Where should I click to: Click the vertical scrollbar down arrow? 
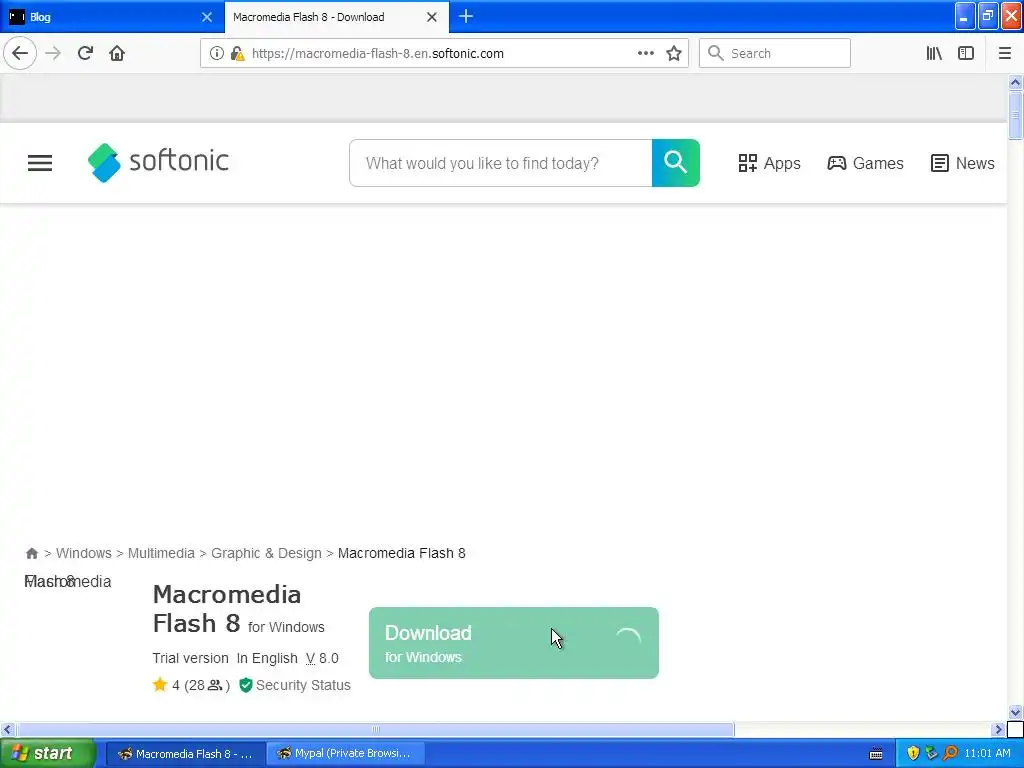pyautogui.click(x=1015, y=712)
